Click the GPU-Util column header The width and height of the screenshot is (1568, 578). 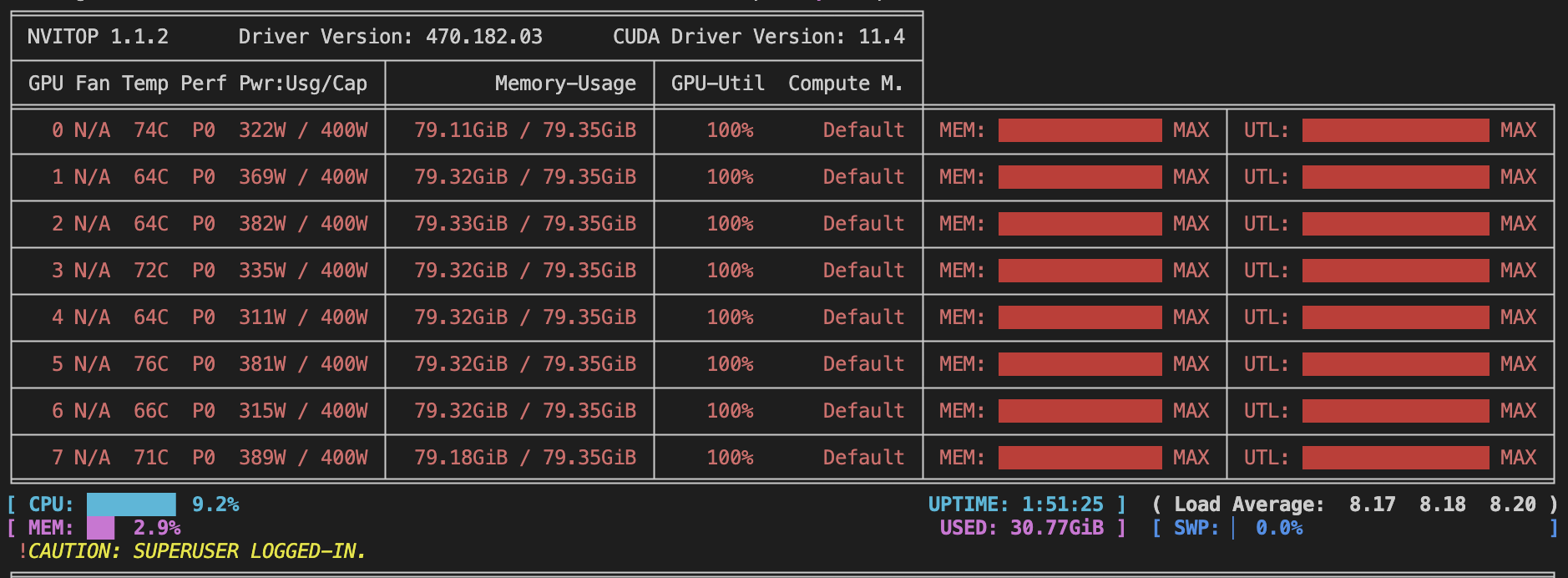[x=718, y=84]
